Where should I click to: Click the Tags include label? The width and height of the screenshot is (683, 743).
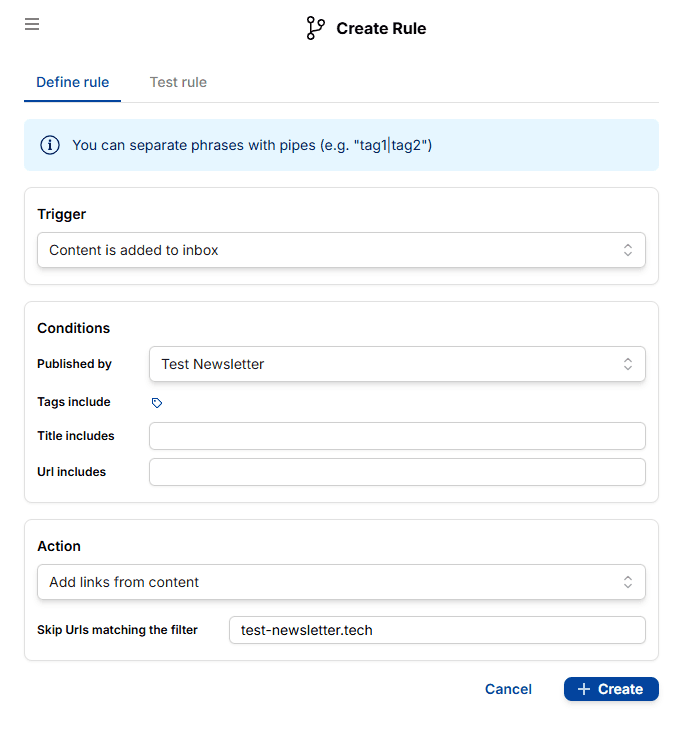coord(74,402)
